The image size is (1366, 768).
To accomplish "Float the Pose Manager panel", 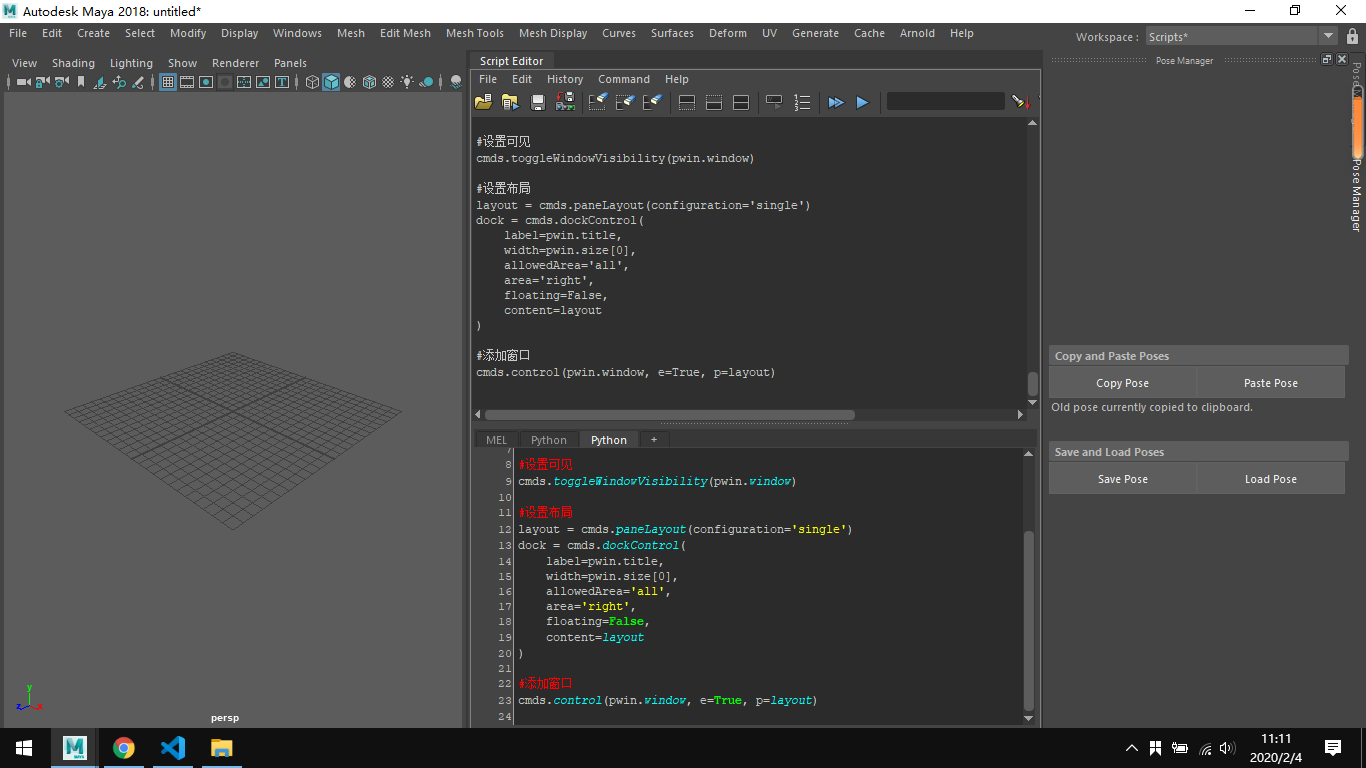I will pos(1327,60).
